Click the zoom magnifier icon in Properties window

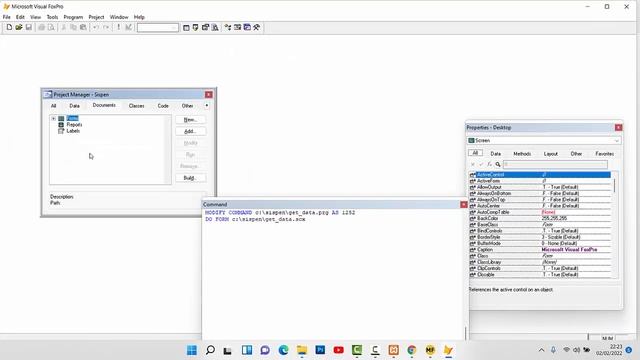coord(498,164)
